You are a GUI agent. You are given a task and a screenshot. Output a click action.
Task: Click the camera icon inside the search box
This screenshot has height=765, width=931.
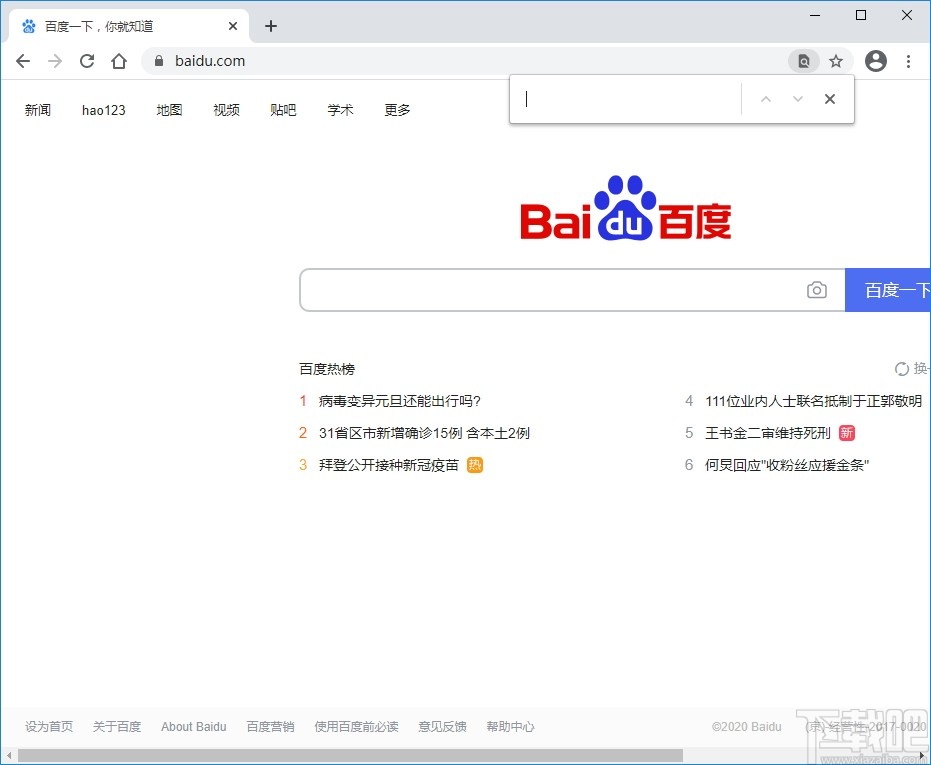[817, 289]
